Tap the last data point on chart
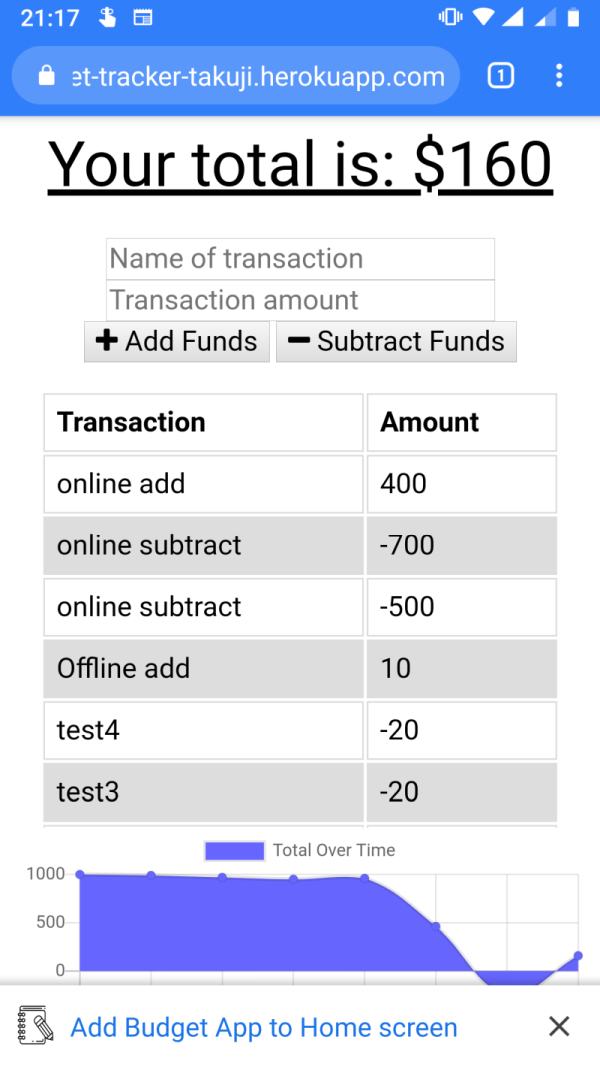The width and height of the screenshot is (600, 1067). point(578,955)
